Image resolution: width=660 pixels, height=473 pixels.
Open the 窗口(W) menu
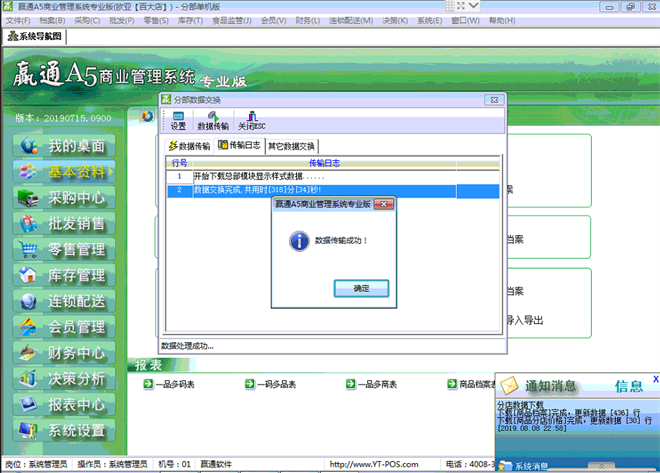[x=465, y=21]
